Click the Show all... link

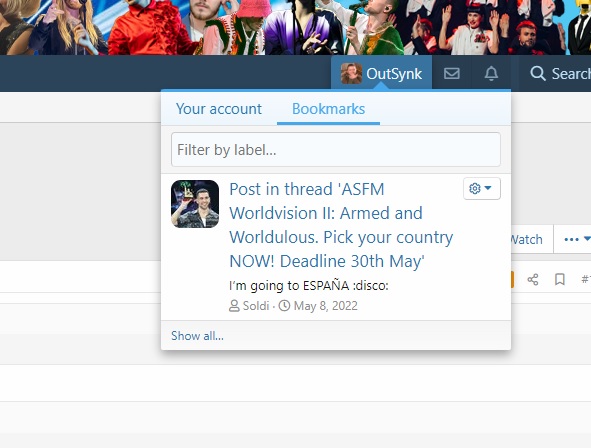pyautogui.click(x=197, y=335)
